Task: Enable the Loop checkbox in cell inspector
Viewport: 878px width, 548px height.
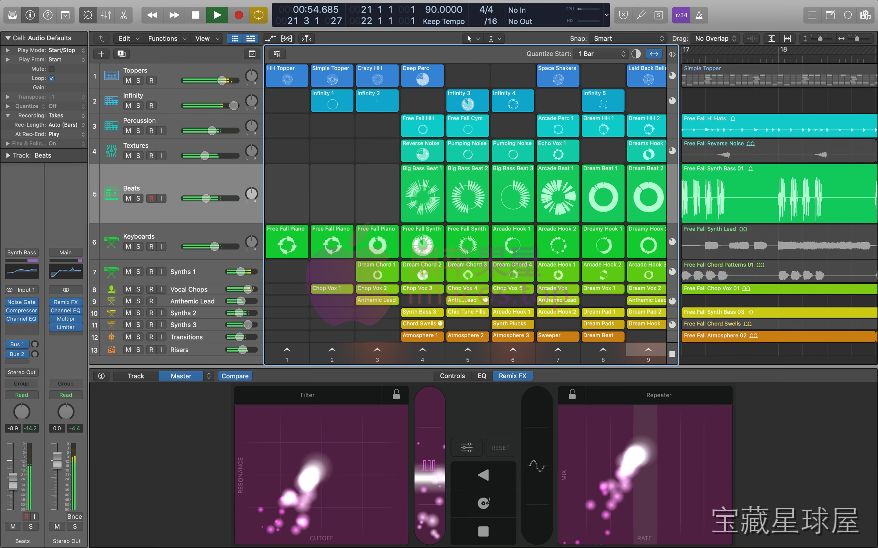Action: tap(52, 78)
